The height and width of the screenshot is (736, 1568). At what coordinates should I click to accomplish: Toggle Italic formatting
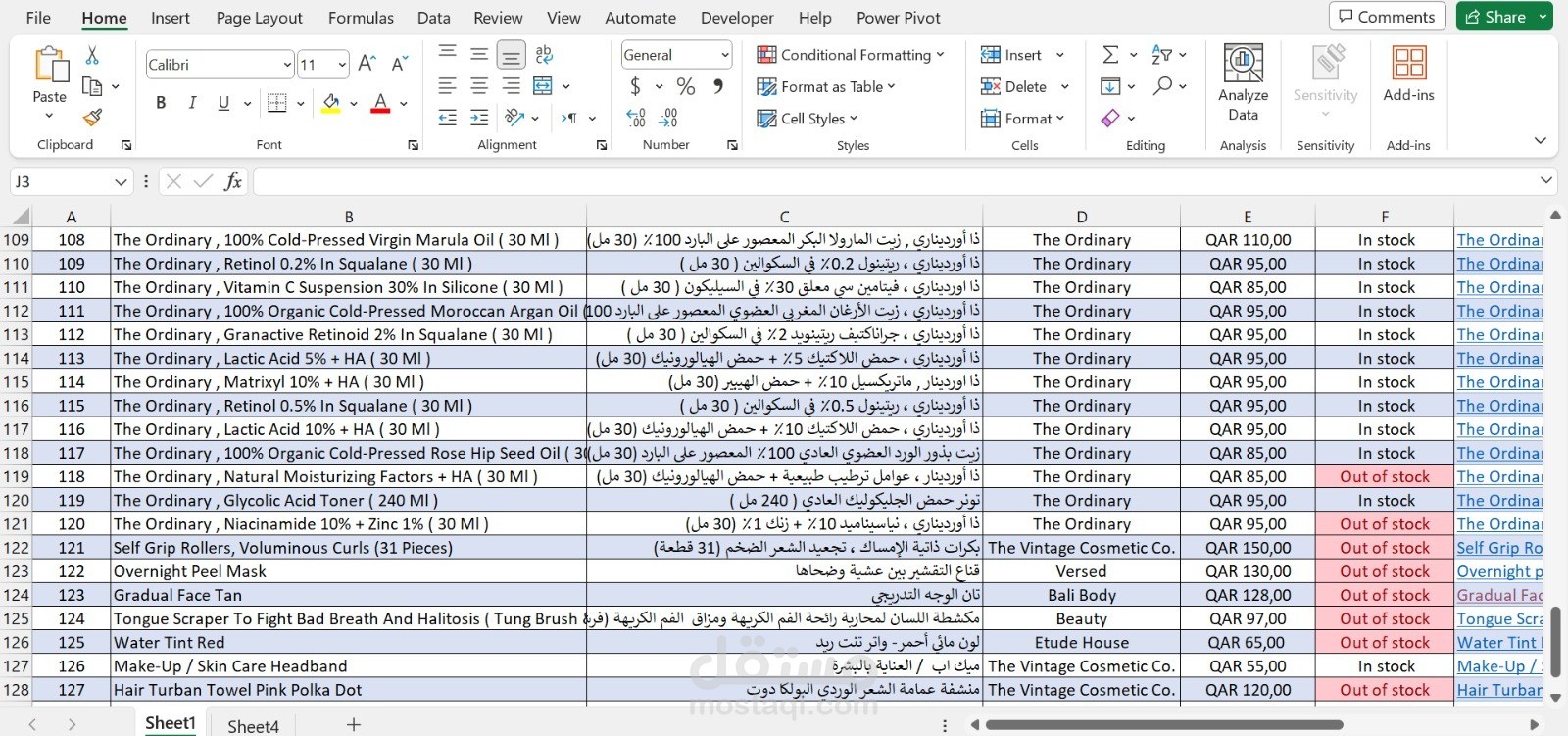pyautogui.click(x=192, y=103)
